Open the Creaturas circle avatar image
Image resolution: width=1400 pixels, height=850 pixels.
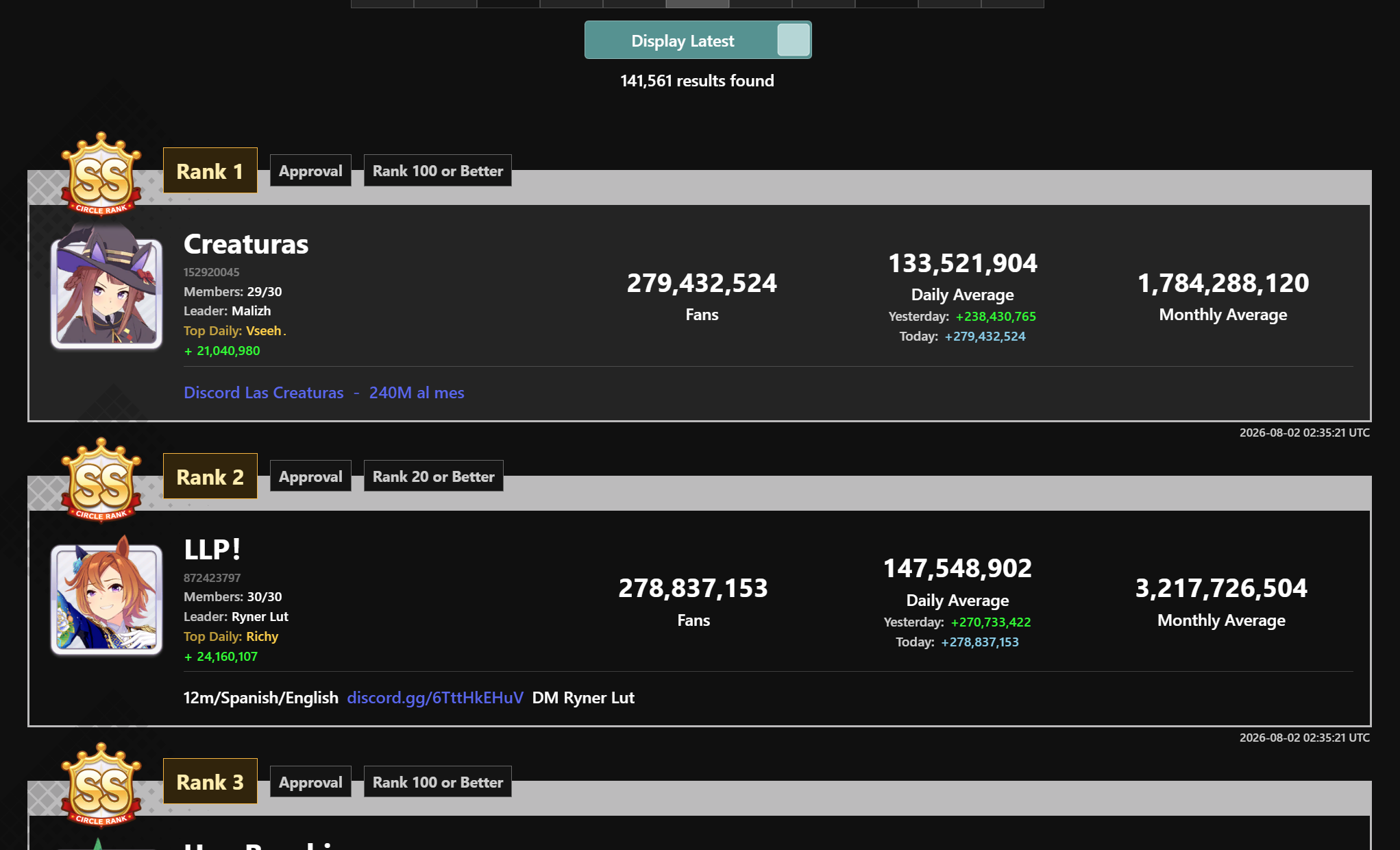(106, 289)
